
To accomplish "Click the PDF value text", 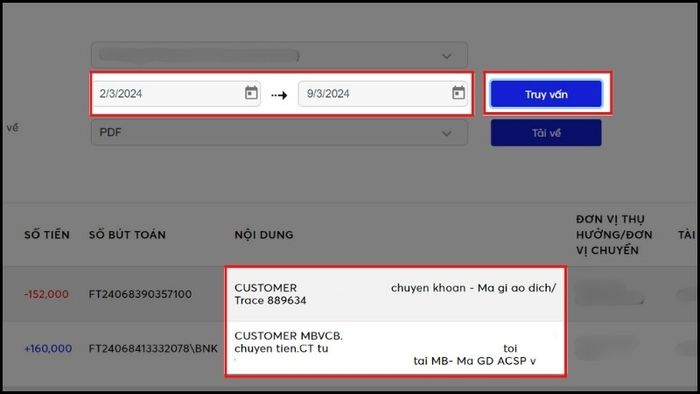I will pos(110,133).
